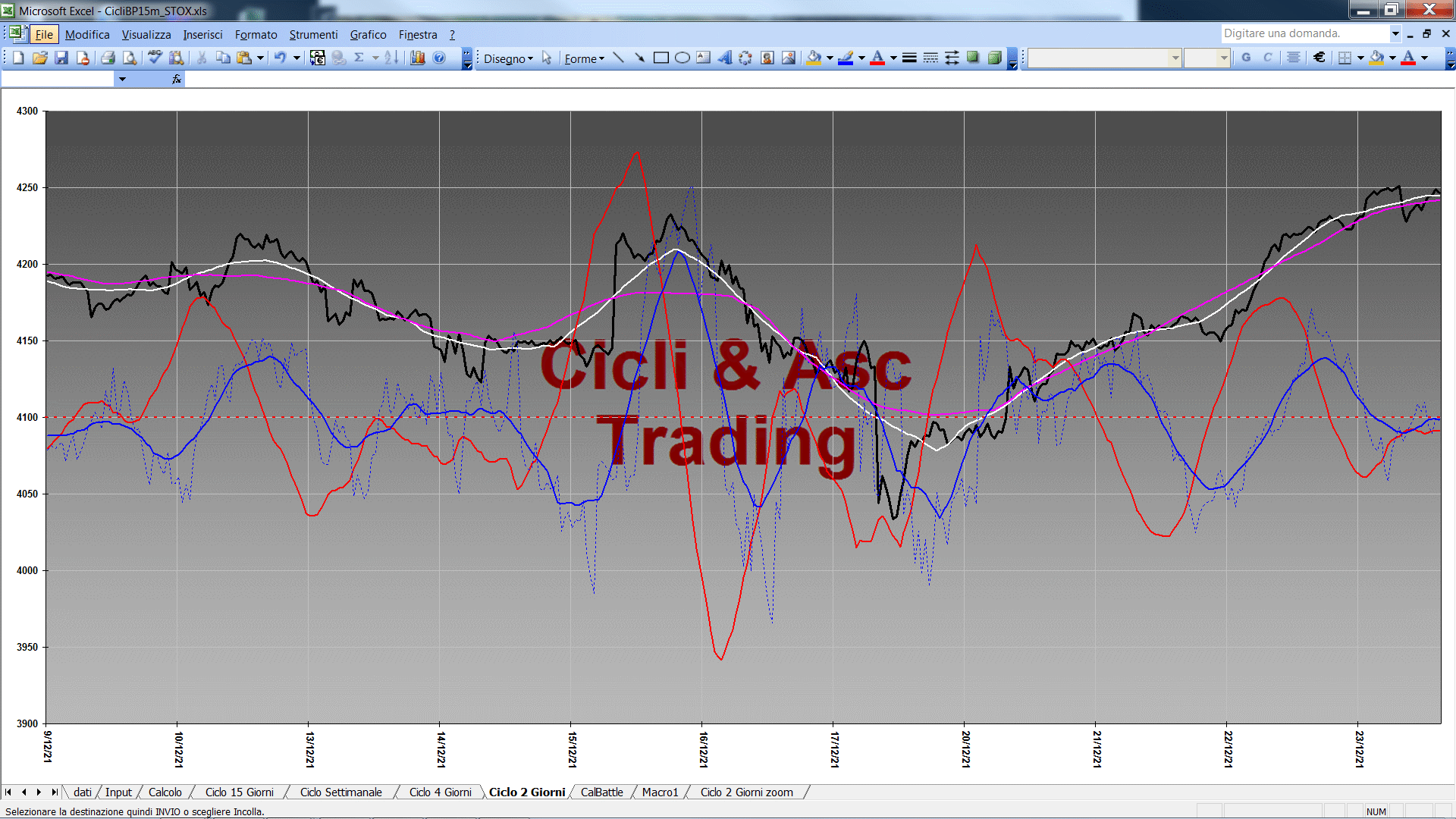The width and height of the screenshot is (1456, 819).
Task: Apply Euro currency style in formatting toolbar
Action: point(1319,58)
